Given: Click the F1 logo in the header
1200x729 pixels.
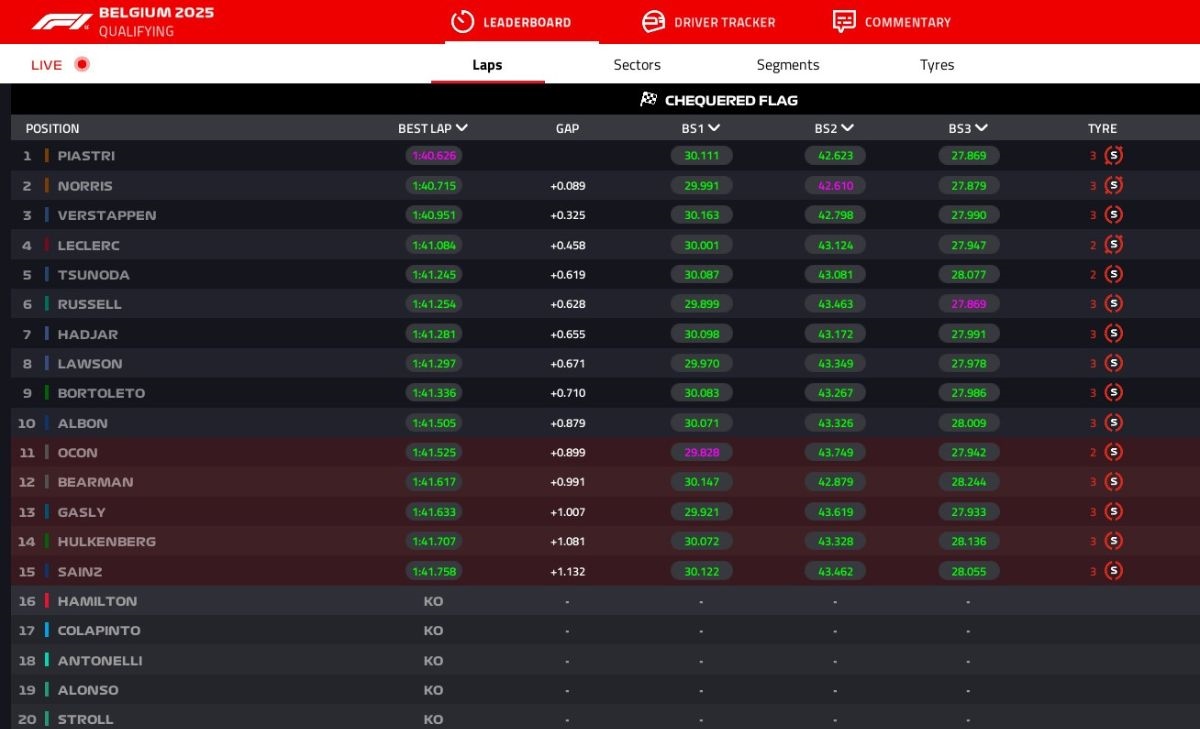Looking at the screenshot, I should click(61, 22).
